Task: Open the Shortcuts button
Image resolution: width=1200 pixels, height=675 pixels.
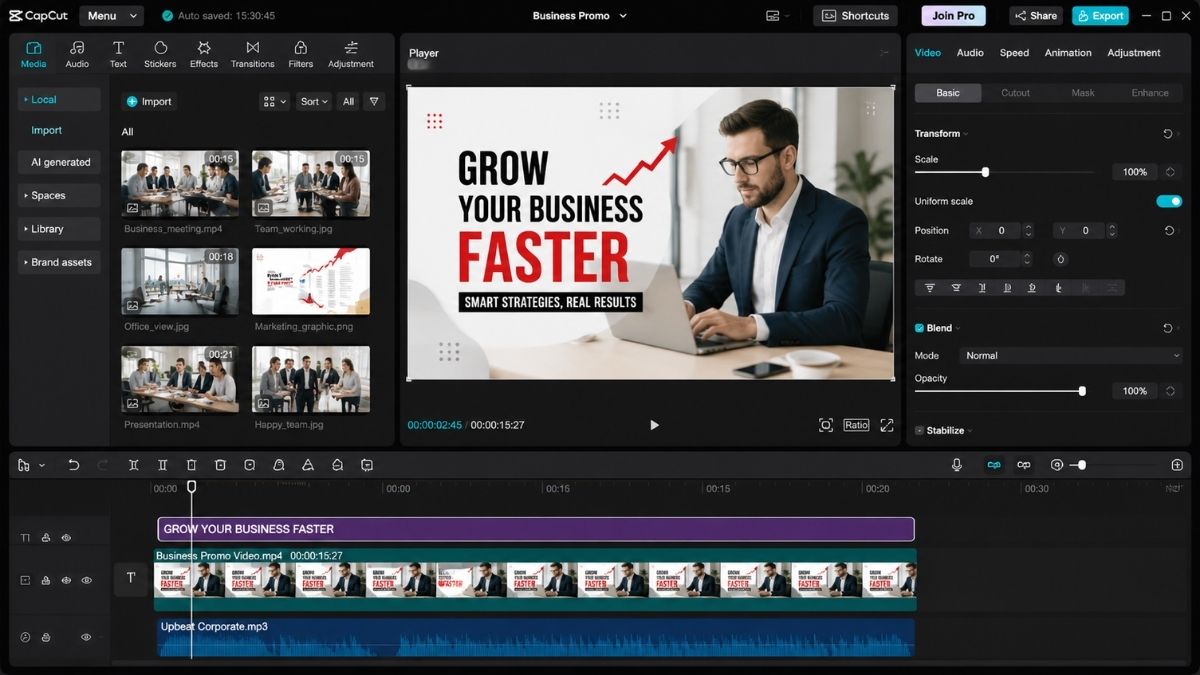Action: tap(855, 16)
